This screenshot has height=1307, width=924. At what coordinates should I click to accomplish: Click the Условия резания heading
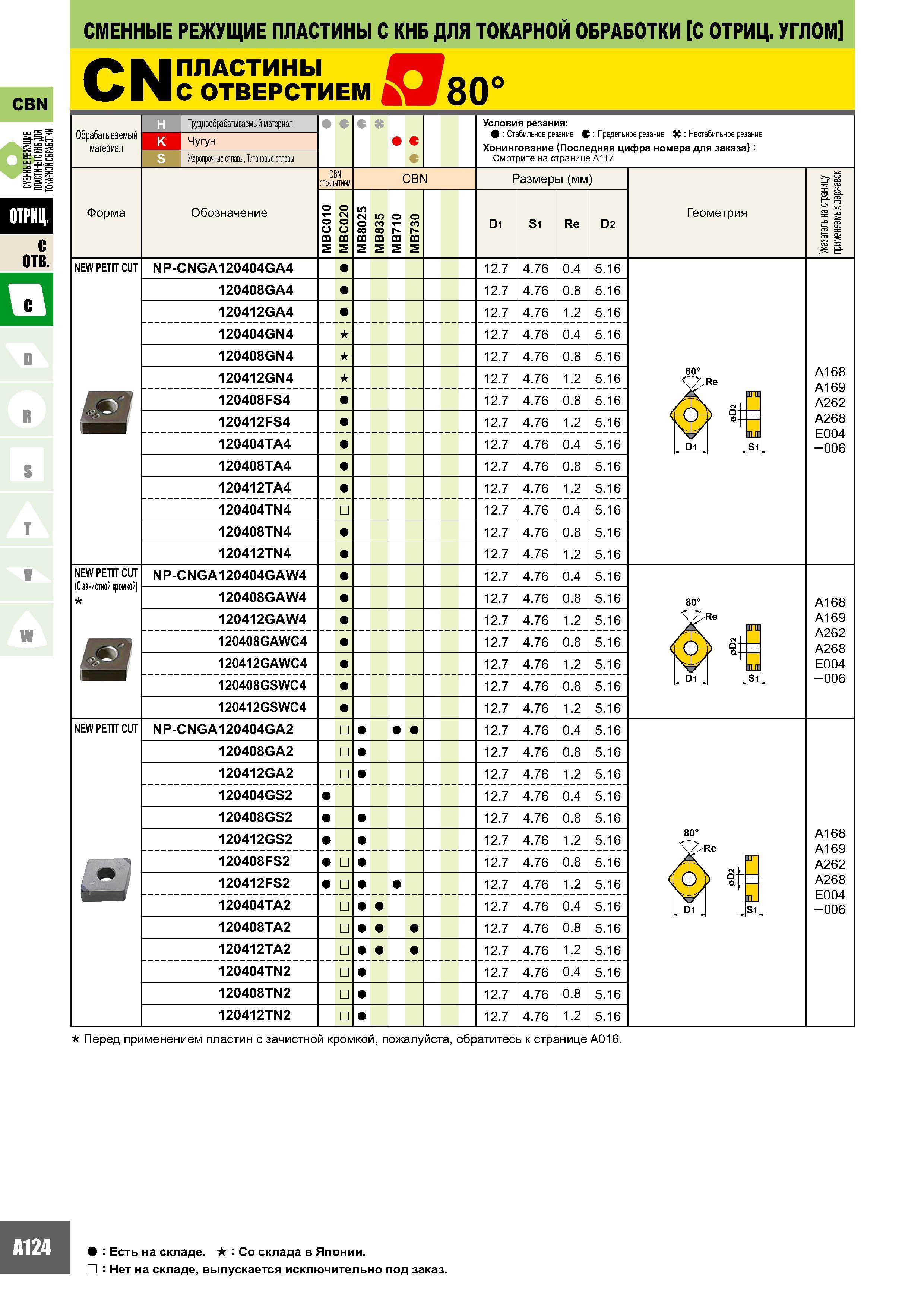[525, 123]
